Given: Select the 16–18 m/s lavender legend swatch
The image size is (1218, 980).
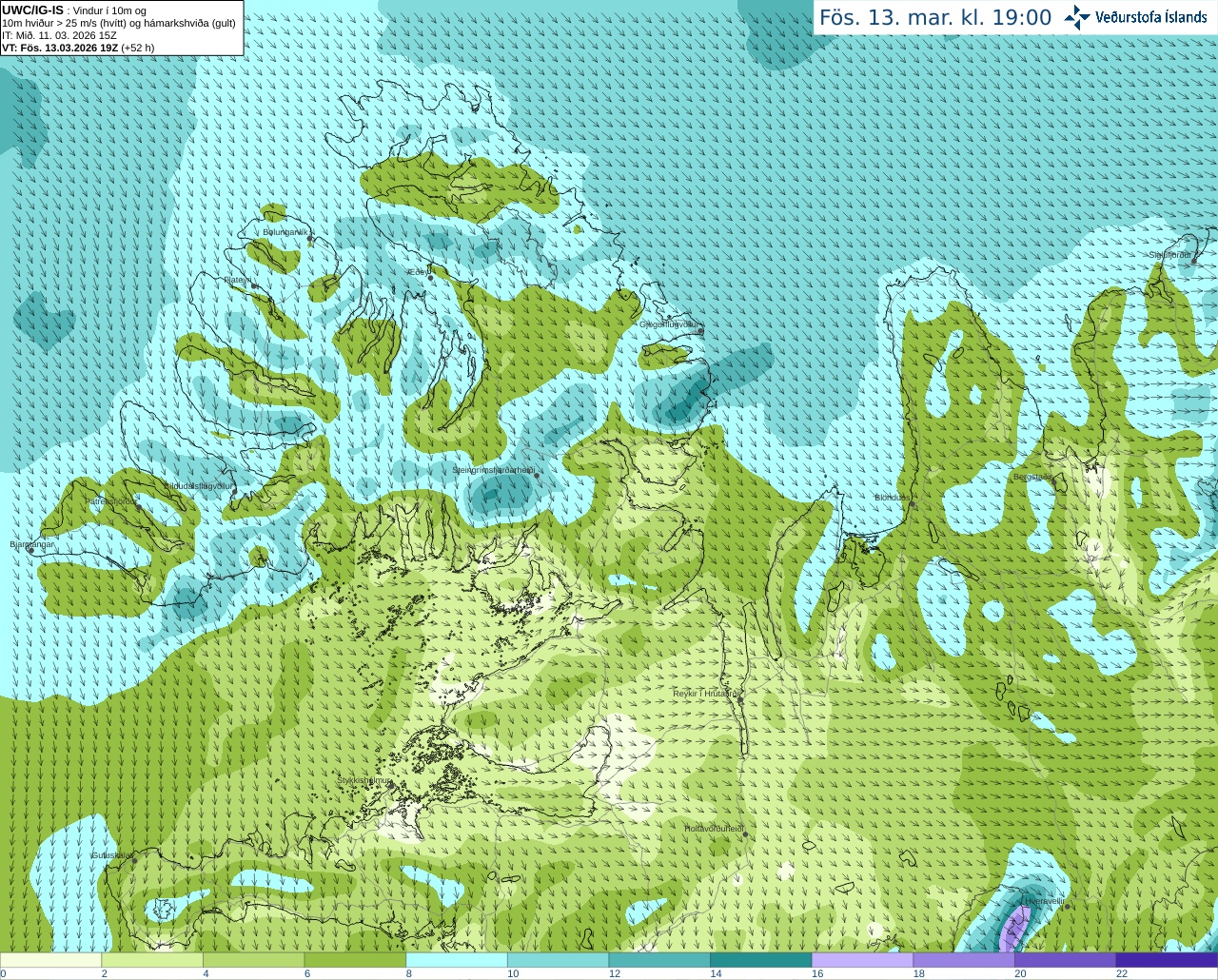Looking at the screenshot, I should pyautogui.click(x=862, y=960).
